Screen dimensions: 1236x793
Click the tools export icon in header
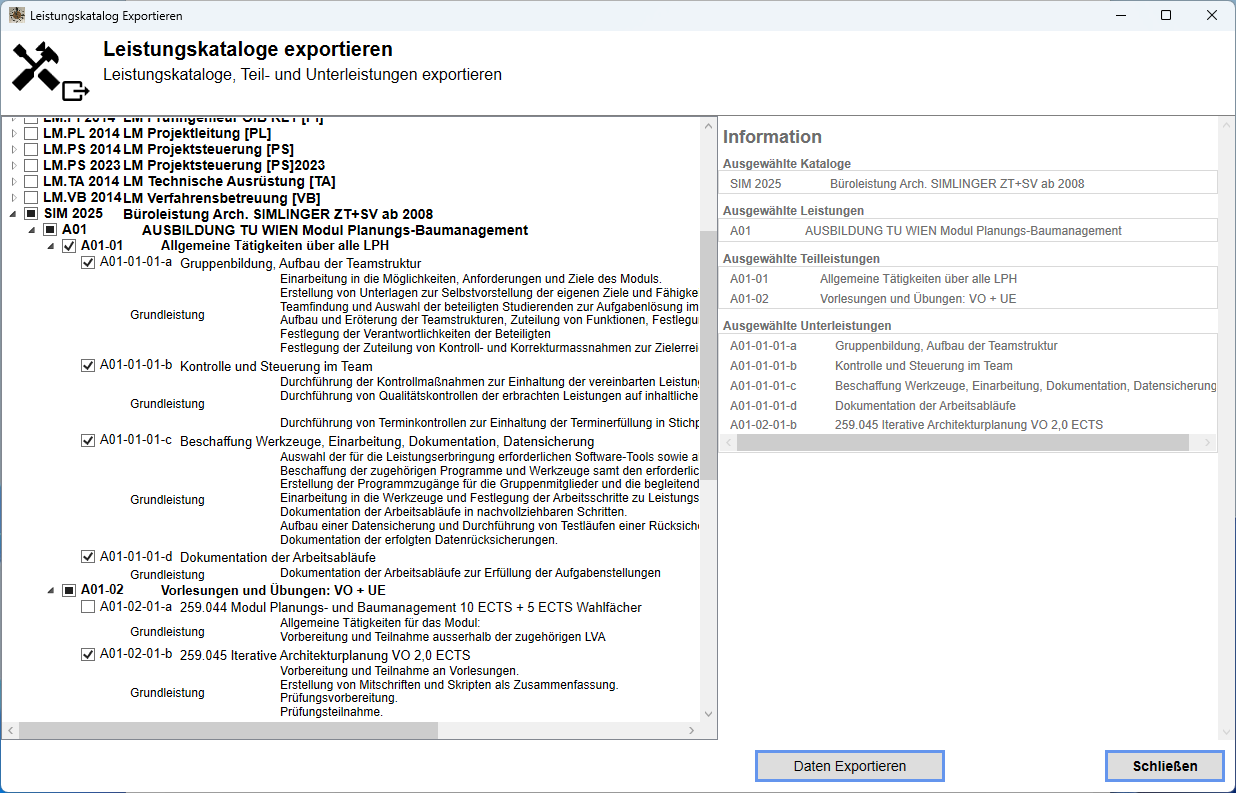pyautogui.click(x=50, y=72)
